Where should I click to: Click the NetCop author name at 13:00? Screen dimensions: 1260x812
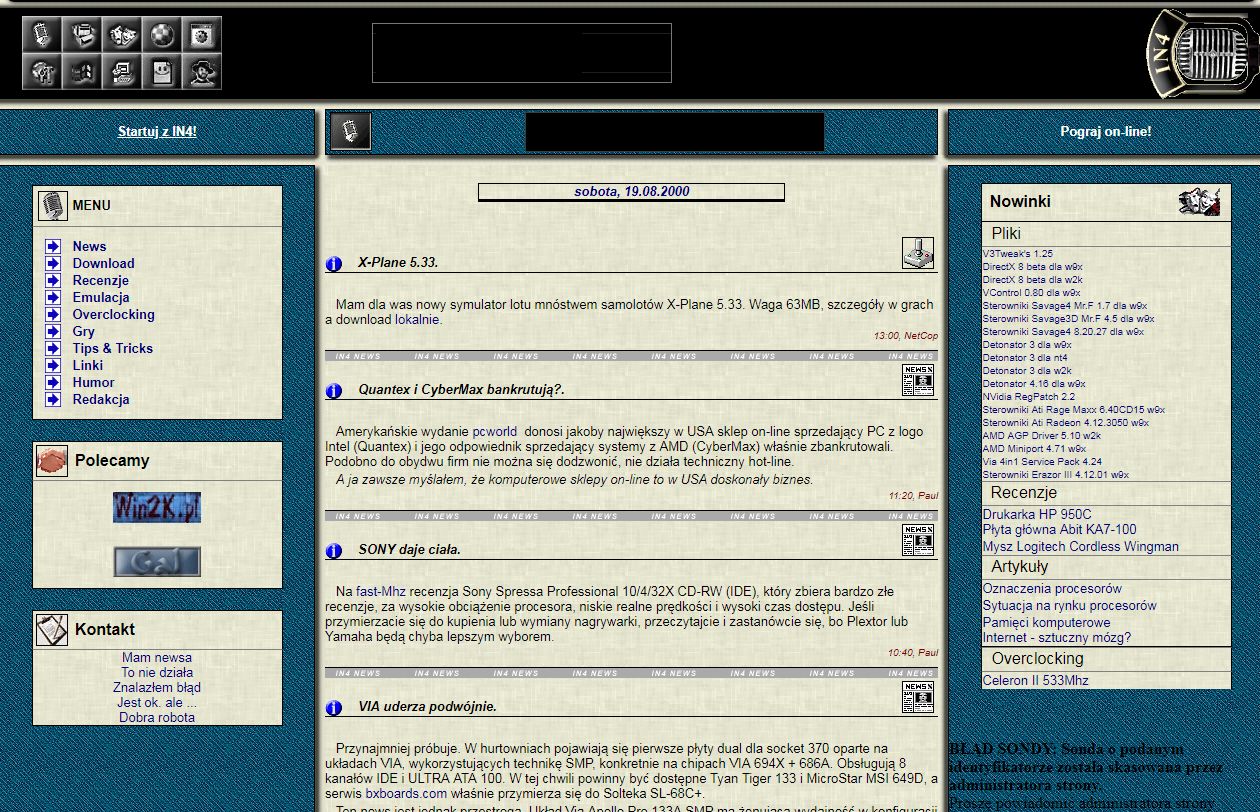click(x=920, y=336)
